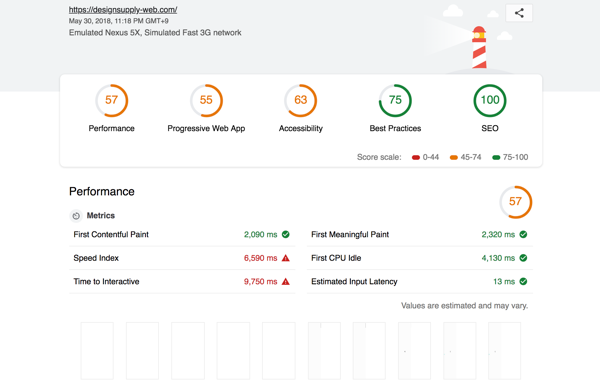This screenshot has height=389, width=600.
Task: Jump to Best Practices via its label
Action: (x=395, y=128)
